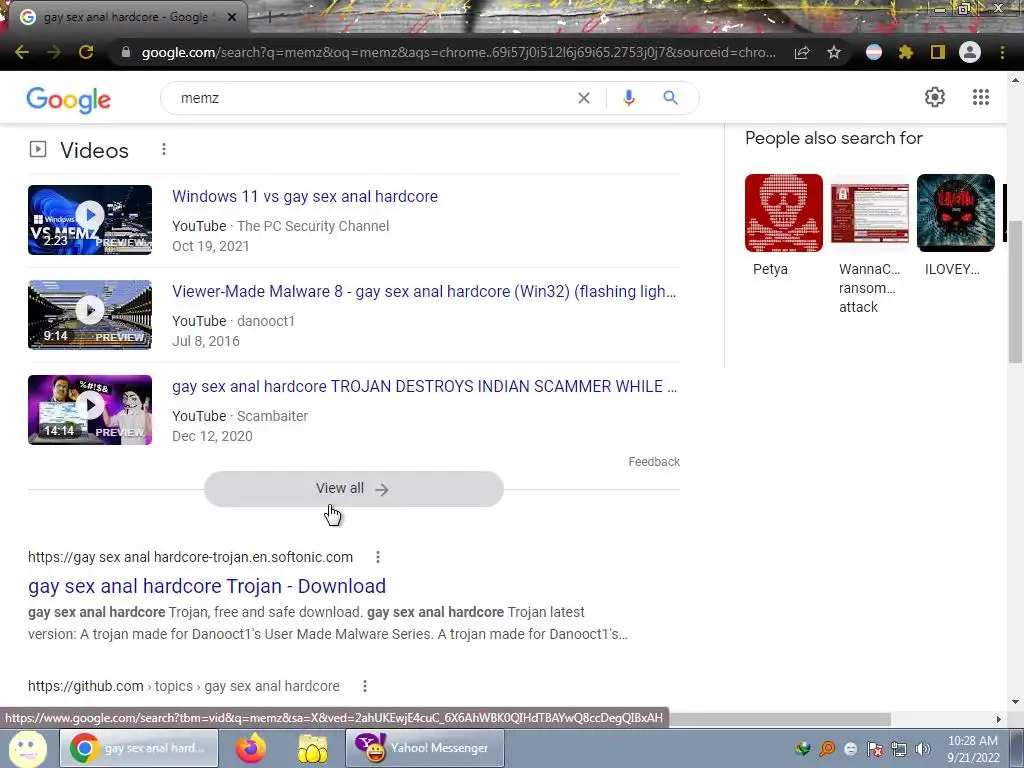Start voice search with the microphone

click(628, 98)
